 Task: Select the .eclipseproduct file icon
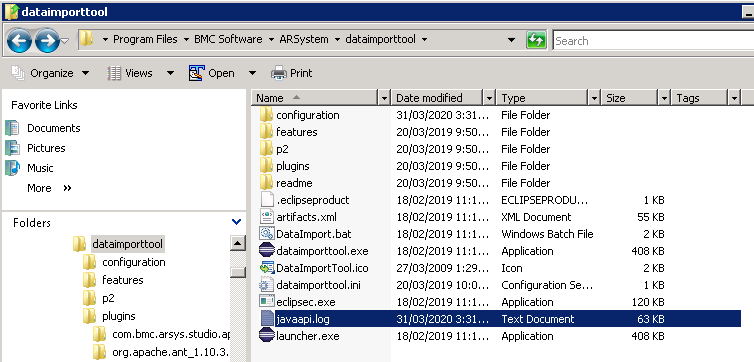click(x=266, y=200)
